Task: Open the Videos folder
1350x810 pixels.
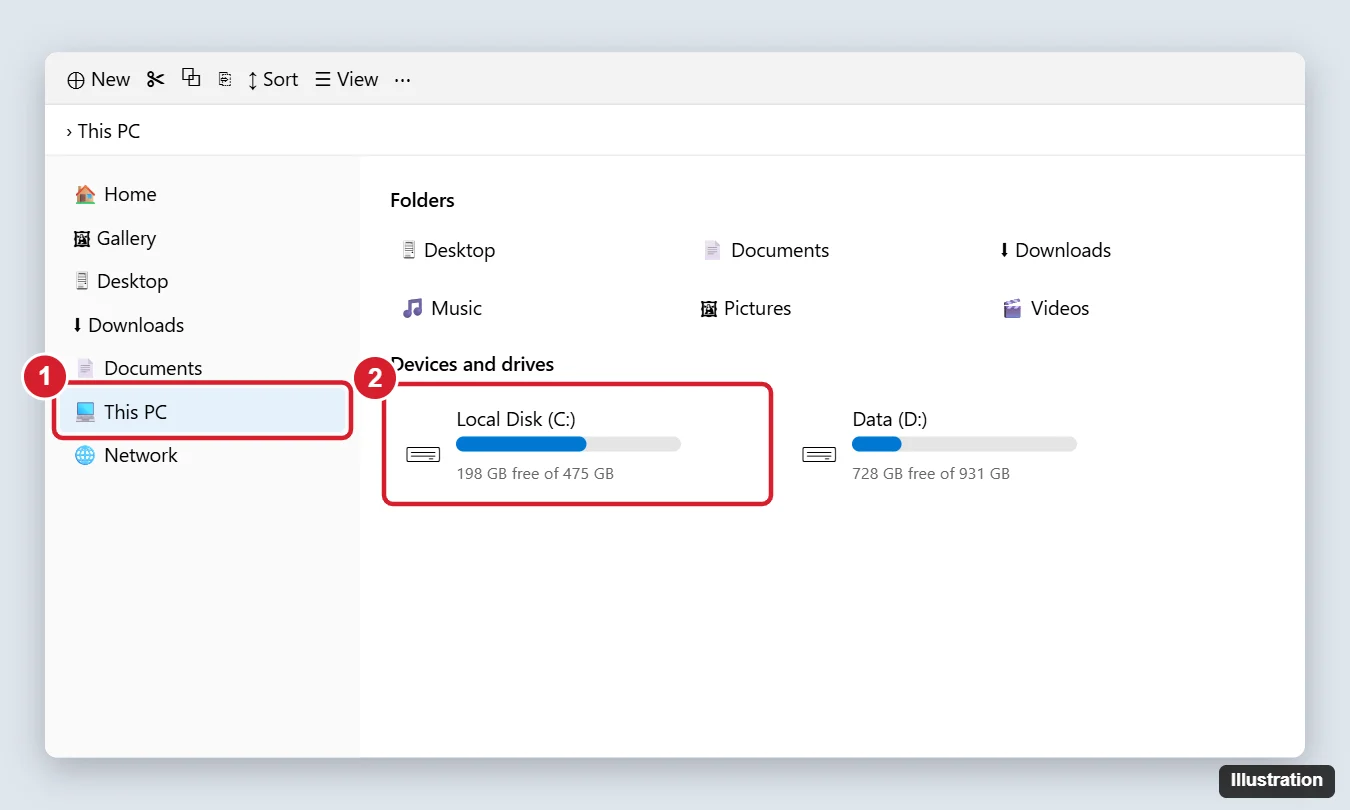Action: click(1046, 308)
